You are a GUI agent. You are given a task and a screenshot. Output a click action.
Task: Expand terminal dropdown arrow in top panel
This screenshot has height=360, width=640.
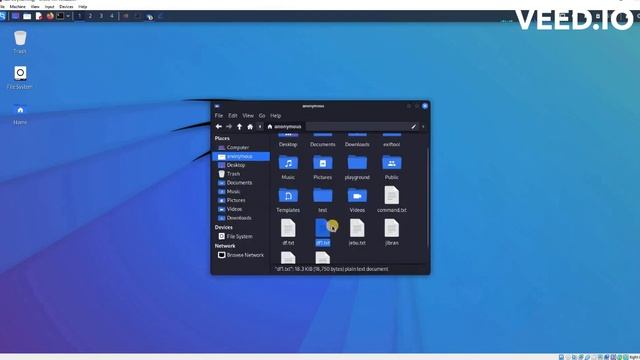68,16
